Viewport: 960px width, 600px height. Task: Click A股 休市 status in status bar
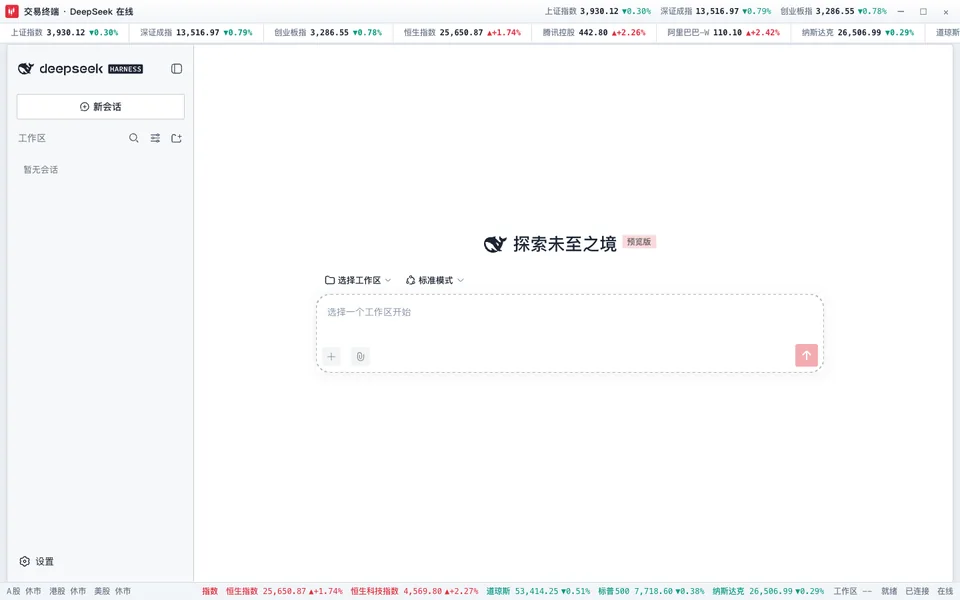[24, 591]
